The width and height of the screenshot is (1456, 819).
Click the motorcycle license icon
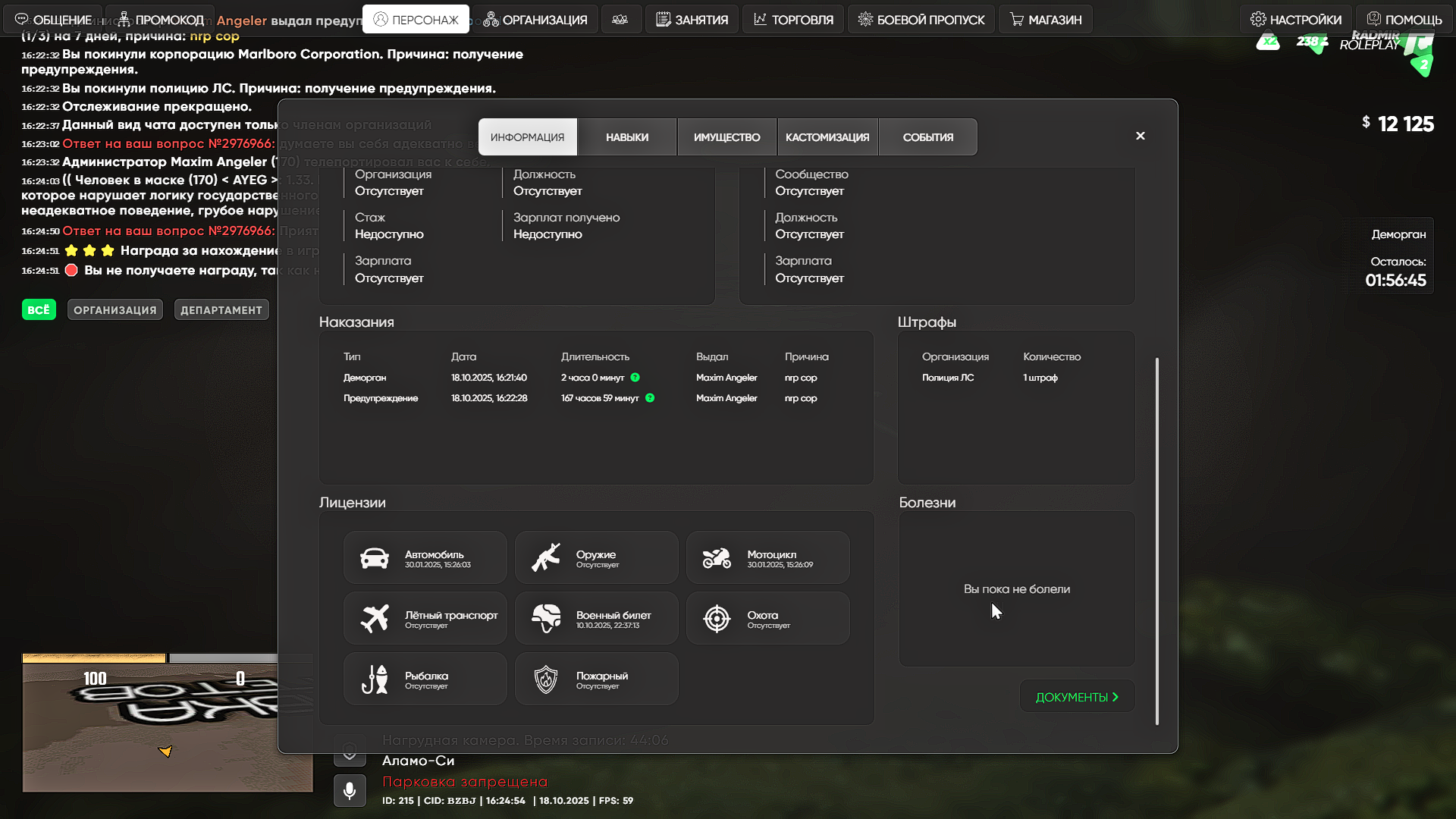click(x=717, y=558)
